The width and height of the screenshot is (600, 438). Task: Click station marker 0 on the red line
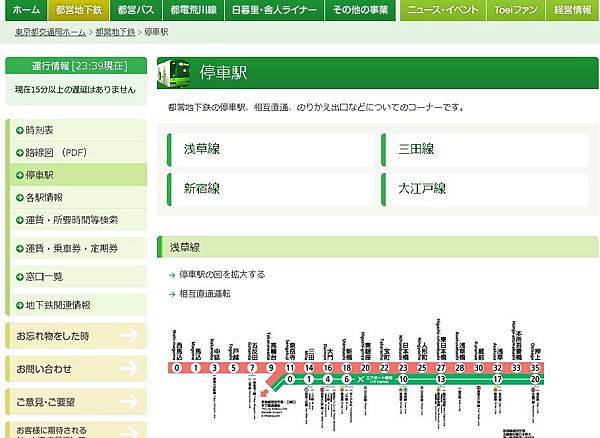pyautogui.click(x=177, y=368)
